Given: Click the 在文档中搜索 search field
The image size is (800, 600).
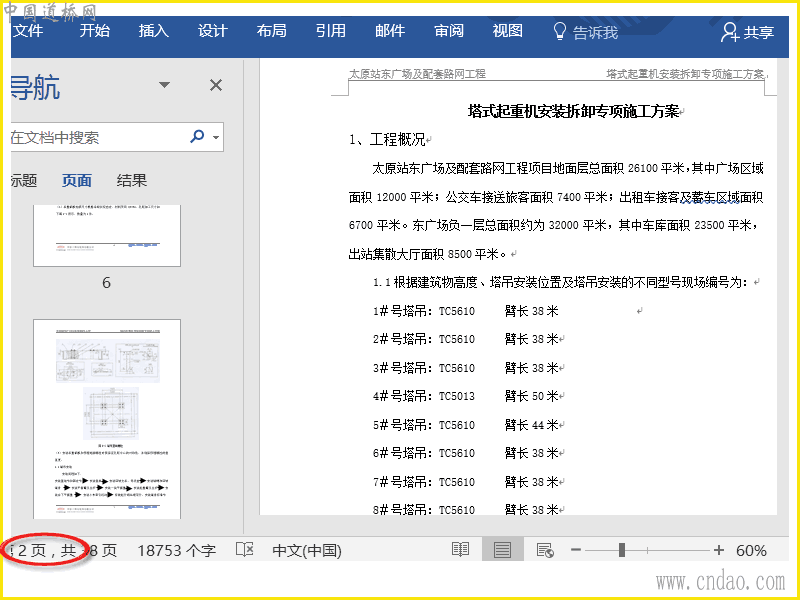Looking at the screenshot, I should [97, 137].
